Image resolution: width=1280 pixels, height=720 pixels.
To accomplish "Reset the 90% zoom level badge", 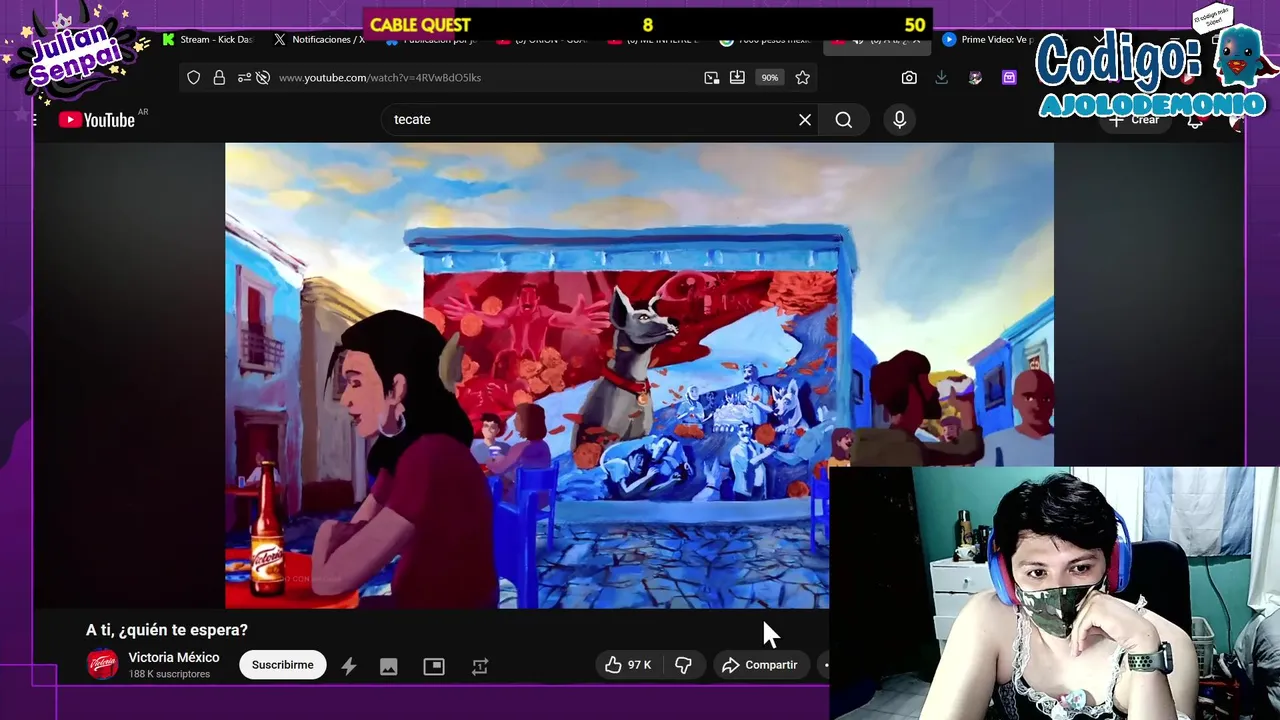I will pyautogui.click(x=769, y=78).
